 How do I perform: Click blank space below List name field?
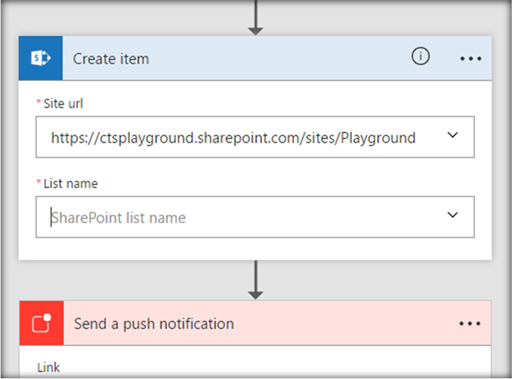(255, 249)
